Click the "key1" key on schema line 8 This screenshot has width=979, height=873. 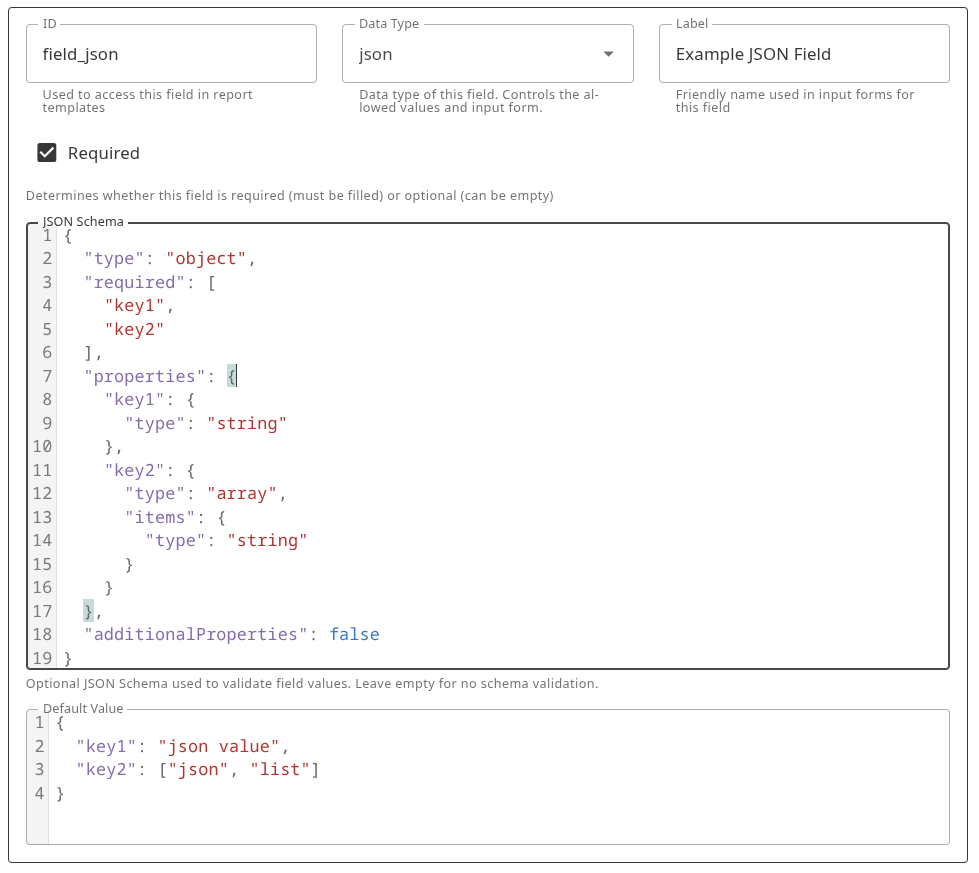(134, 400)
